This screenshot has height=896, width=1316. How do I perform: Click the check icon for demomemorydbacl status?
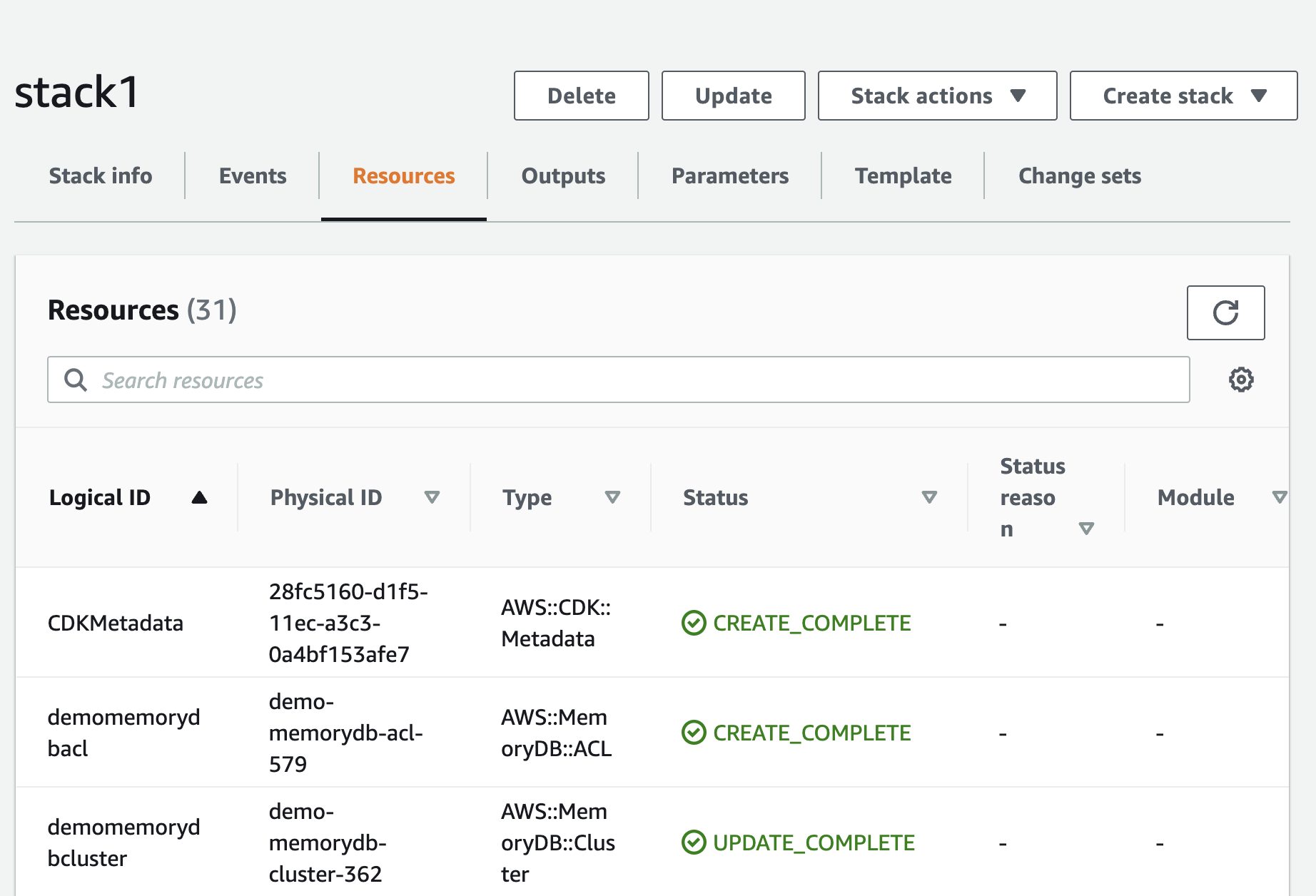click(693, 733)
